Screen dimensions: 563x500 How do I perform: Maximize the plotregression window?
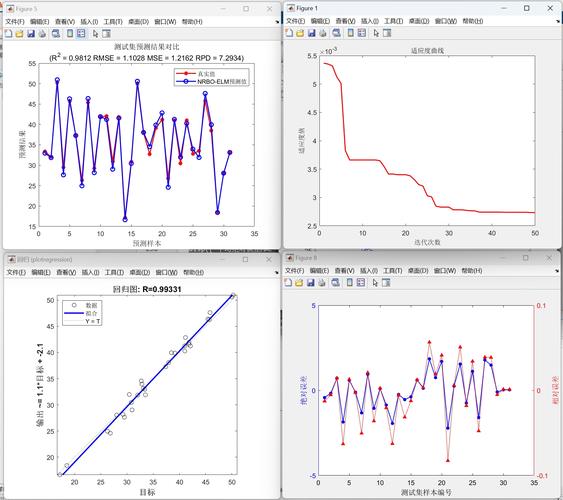click(x=245, y=259)
